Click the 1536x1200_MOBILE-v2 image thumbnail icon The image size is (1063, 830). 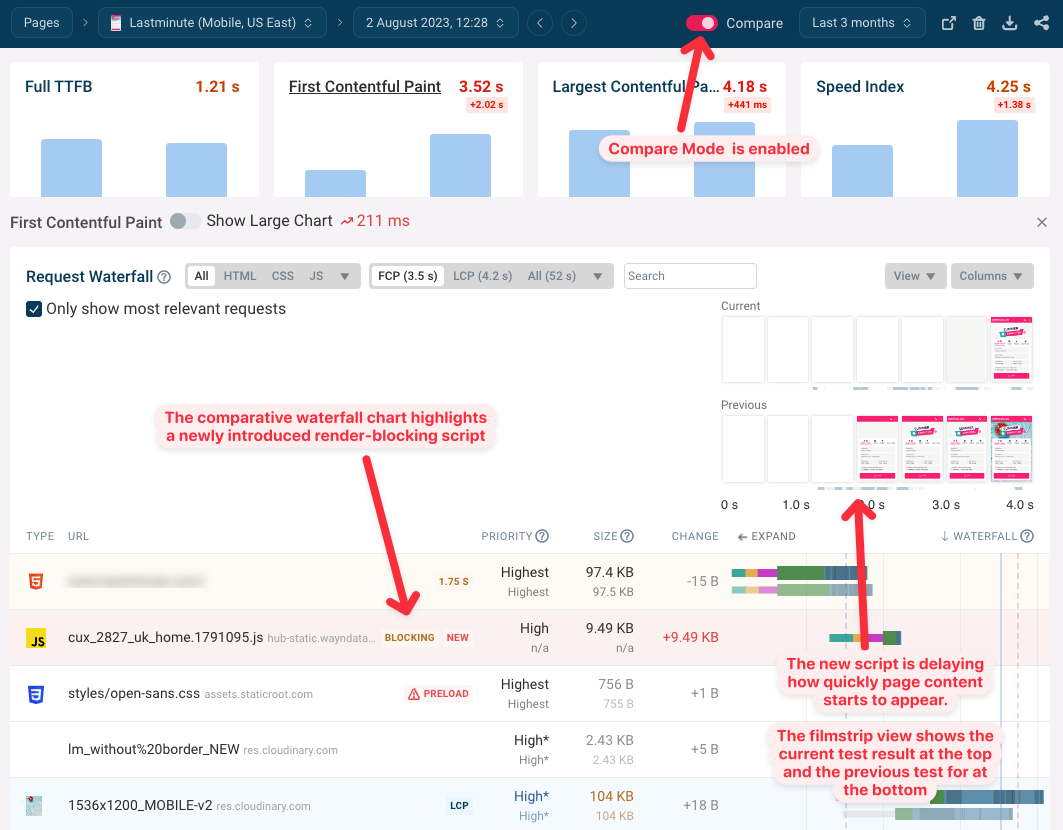(34, 806)
